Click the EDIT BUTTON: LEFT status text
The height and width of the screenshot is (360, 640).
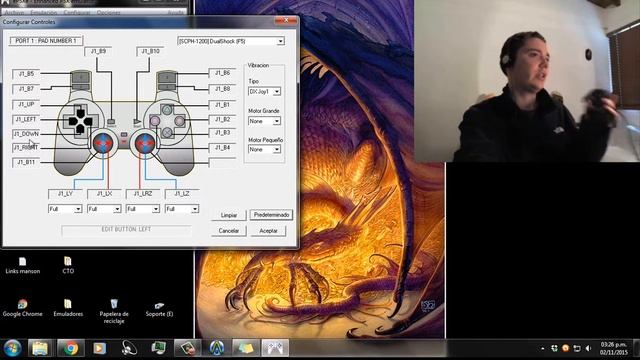[x=126, y=229]
